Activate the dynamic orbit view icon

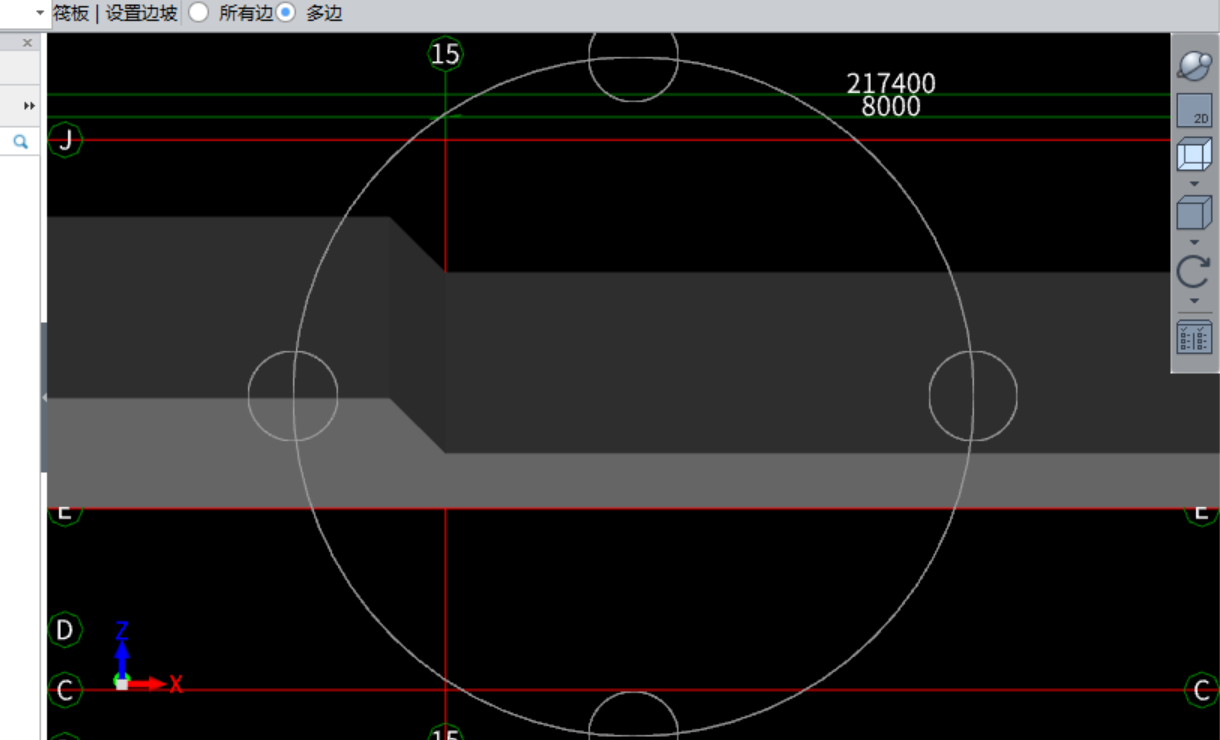[x=1194, y=65]
